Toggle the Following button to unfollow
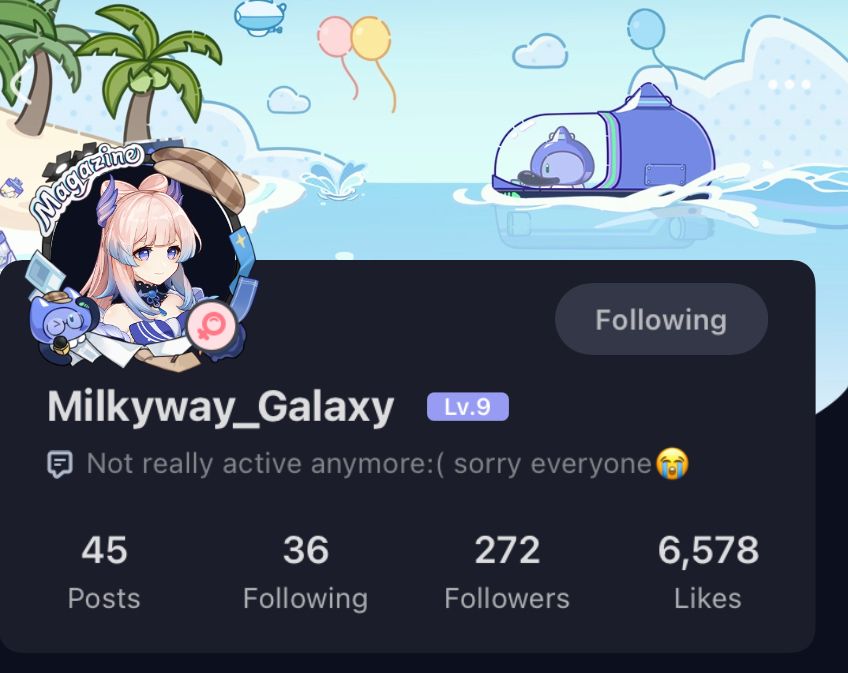This screenshot has height=673, width=848. pyautogui.click(x=661, y=320)
